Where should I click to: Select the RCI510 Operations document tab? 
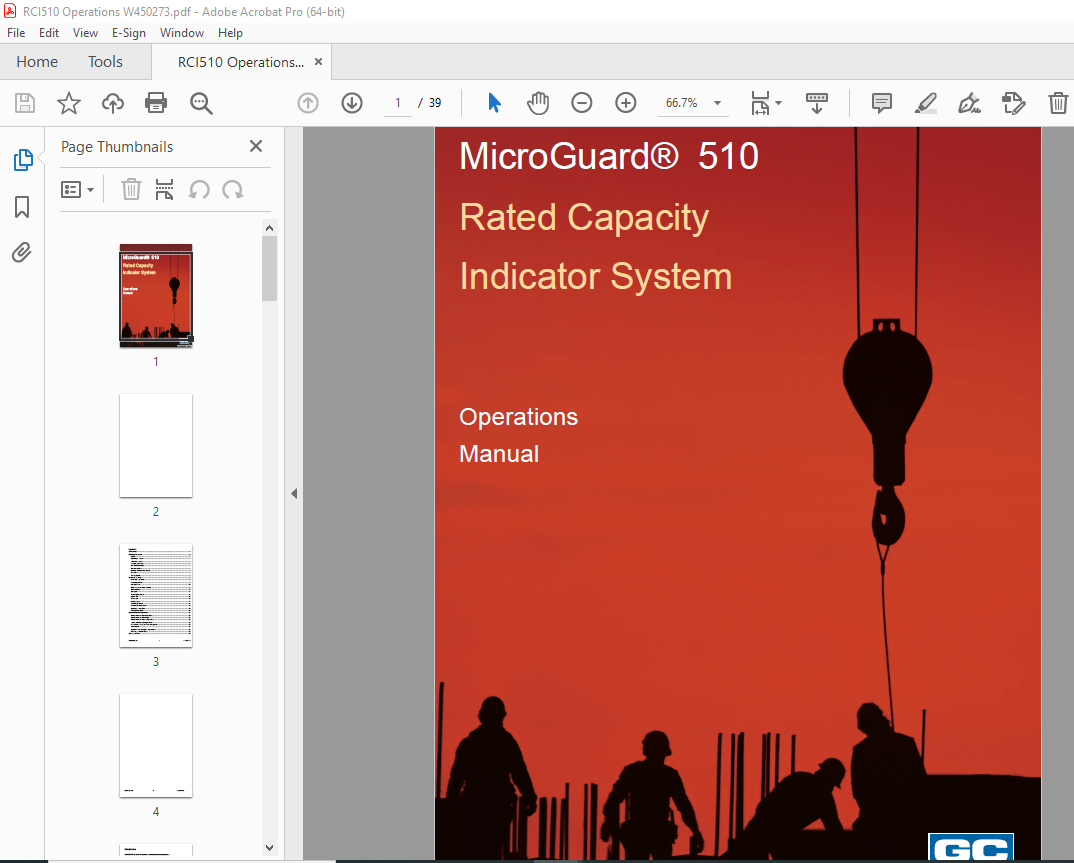240,62
